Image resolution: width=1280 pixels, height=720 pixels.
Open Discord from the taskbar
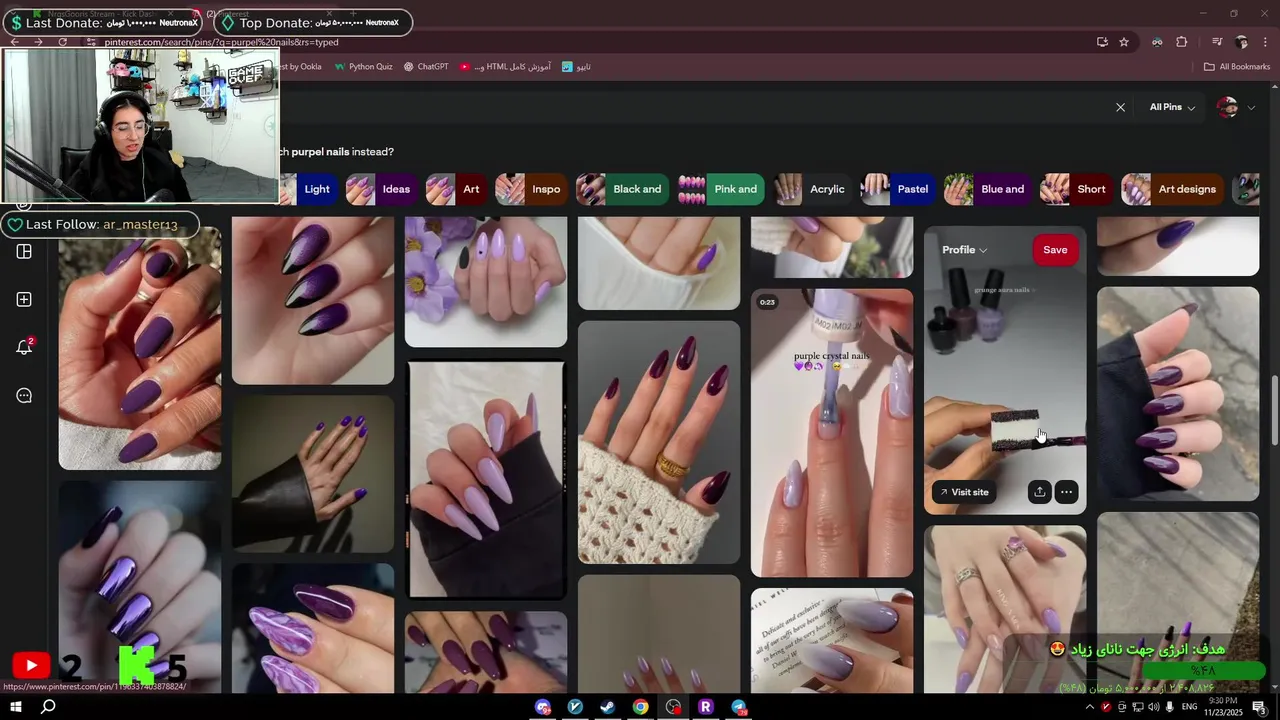[543, 707]
